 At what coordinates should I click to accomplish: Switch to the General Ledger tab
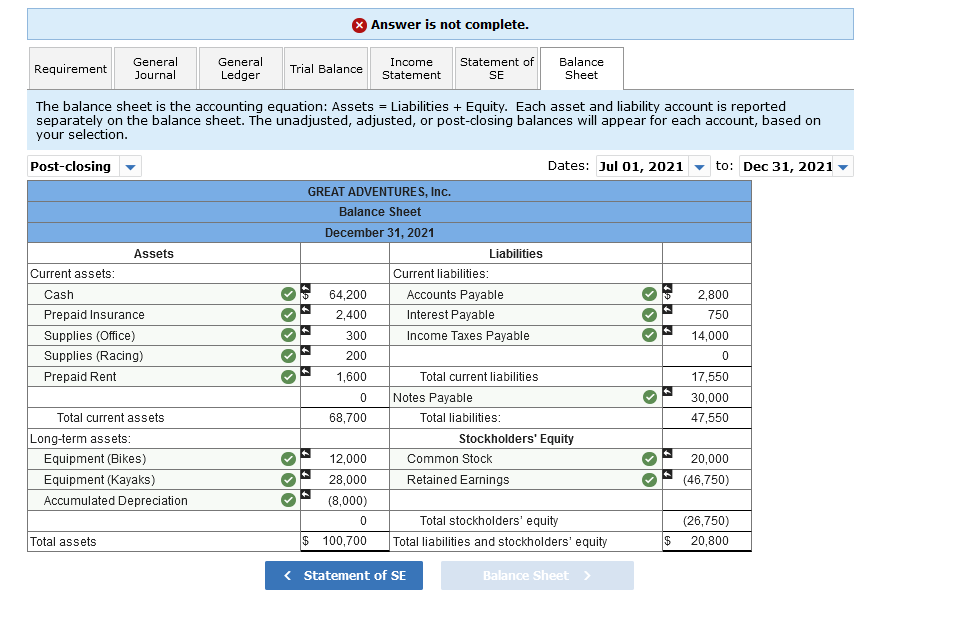[240, 68]
